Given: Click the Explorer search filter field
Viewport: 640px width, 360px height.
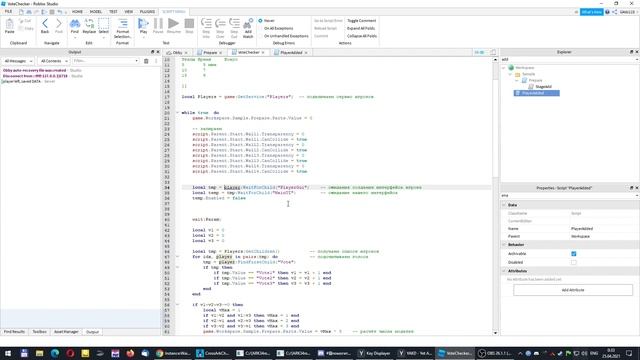Looking at the screenshot, I should pyautogui.click(x=569, y=60).
